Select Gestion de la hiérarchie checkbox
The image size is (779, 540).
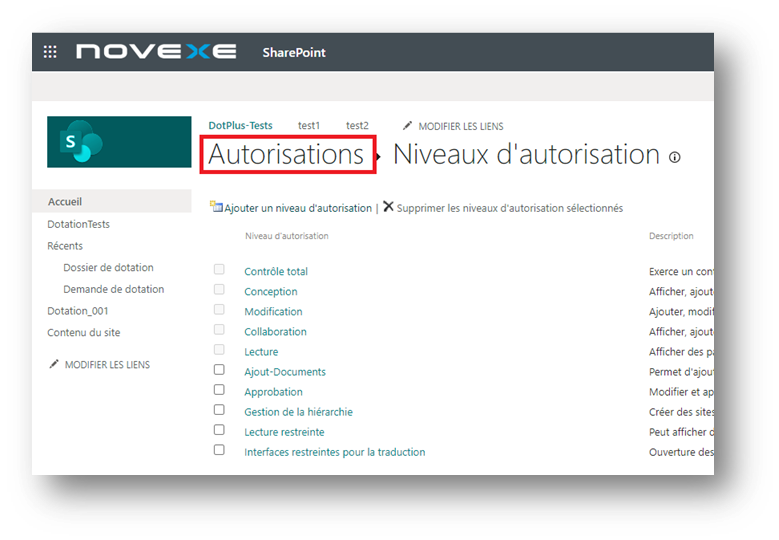(219, 410)
